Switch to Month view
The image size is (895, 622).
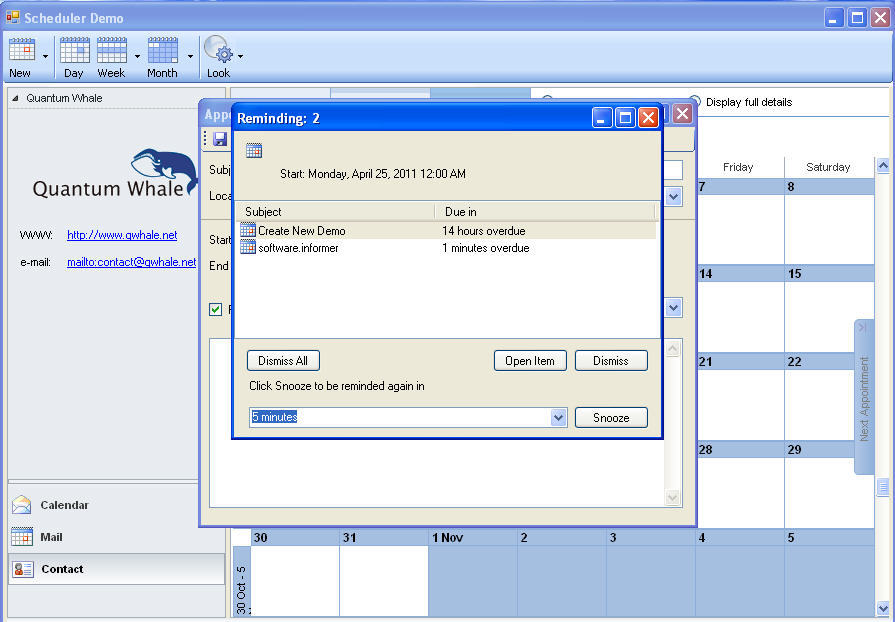click(x=163, y=57)
